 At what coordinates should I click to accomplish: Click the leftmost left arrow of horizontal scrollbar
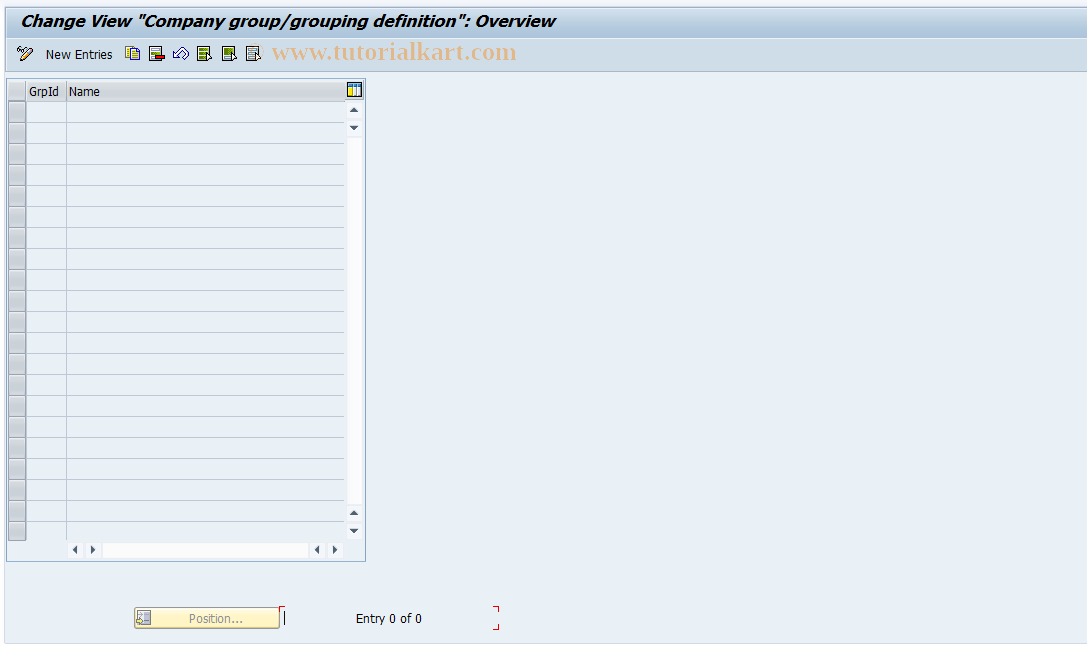click(75, 550)
